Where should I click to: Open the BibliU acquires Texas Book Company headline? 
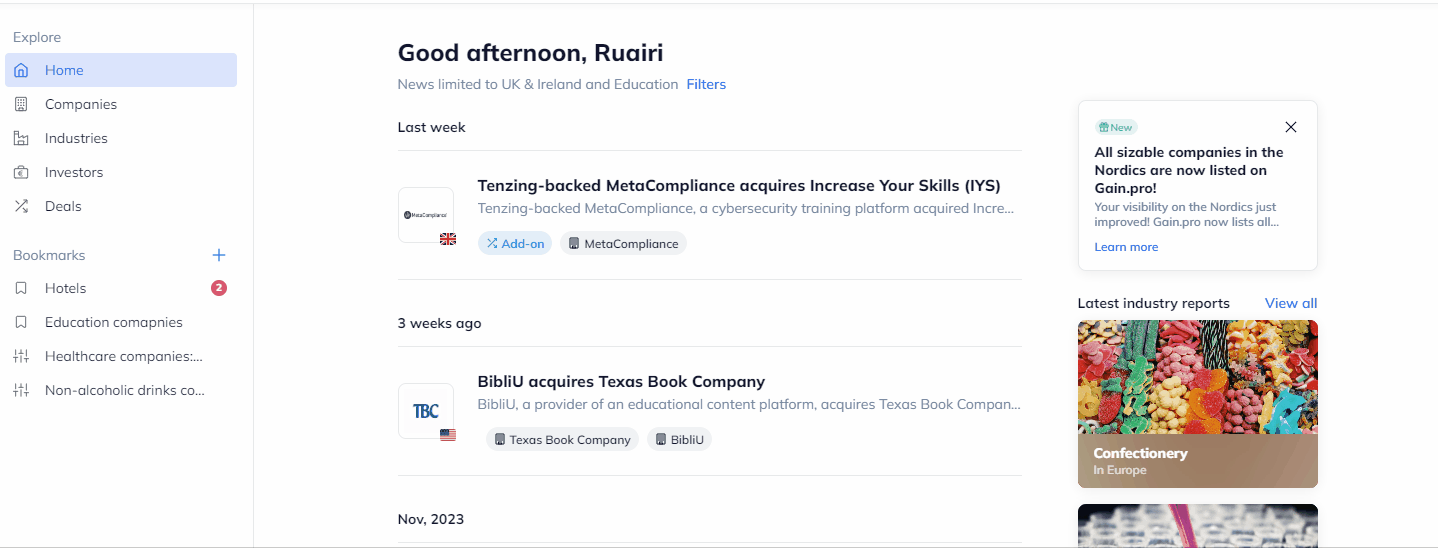point(621,381)
